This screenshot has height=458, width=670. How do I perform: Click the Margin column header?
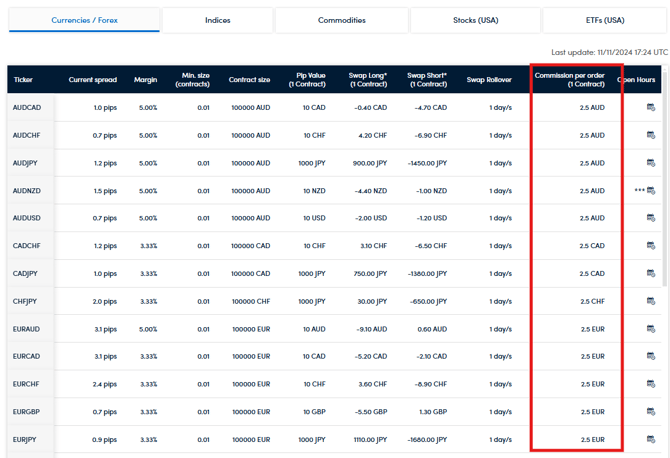[146, 80]
